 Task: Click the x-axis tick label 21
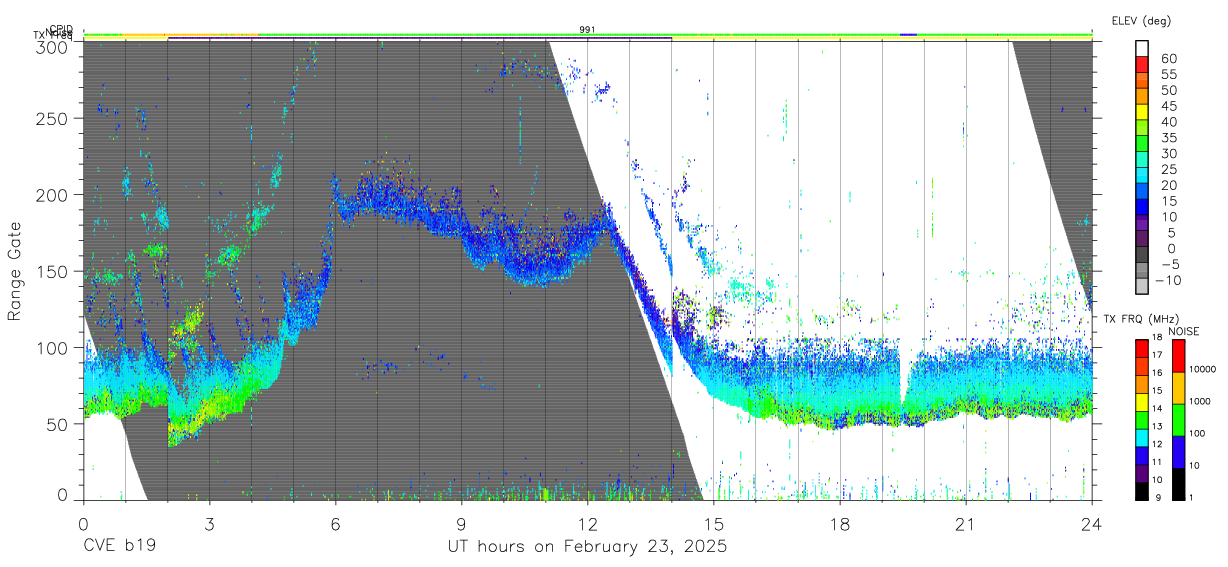(966, 523)
